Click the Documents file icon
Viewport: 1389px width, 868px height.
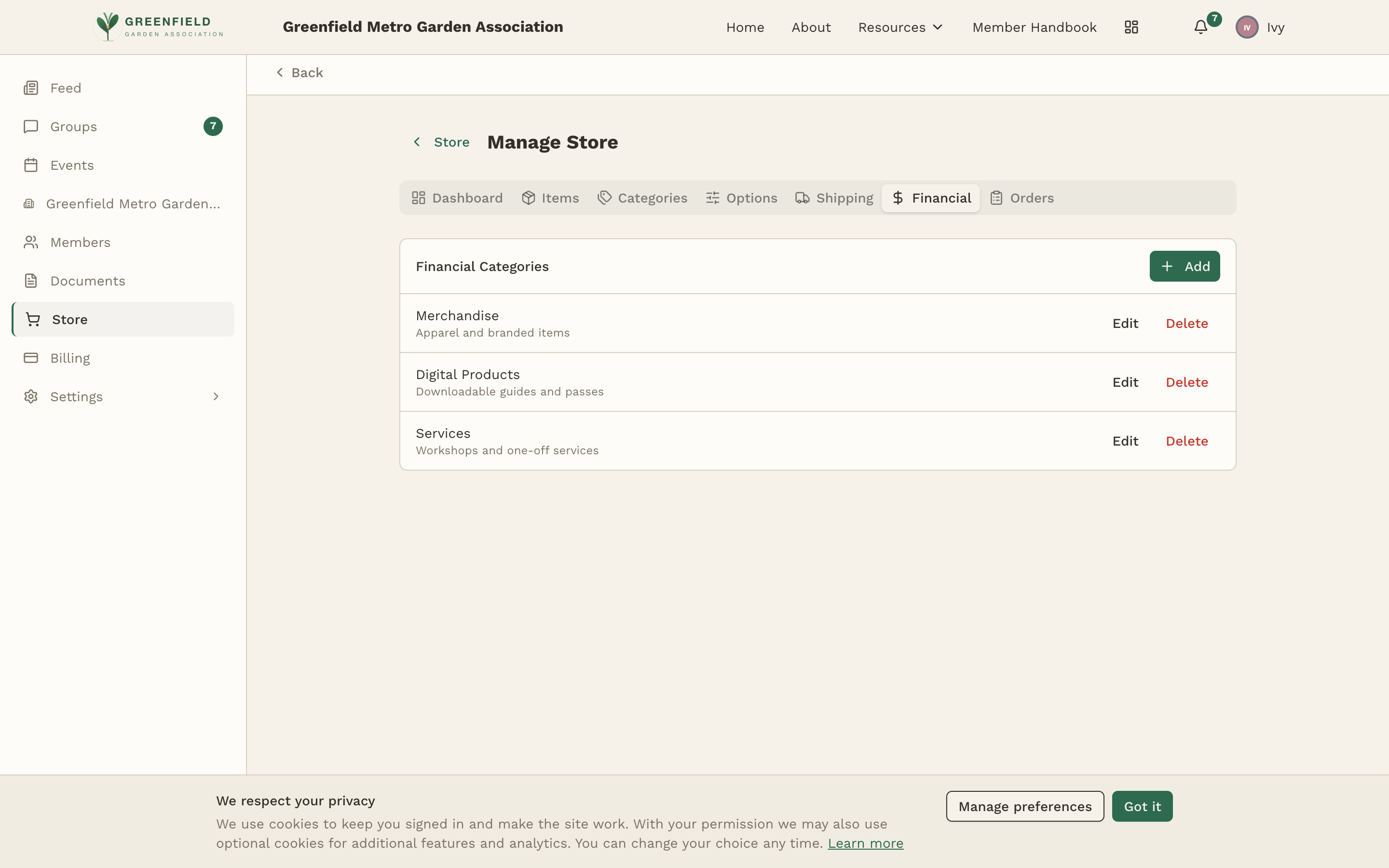[x=31, y=281]
